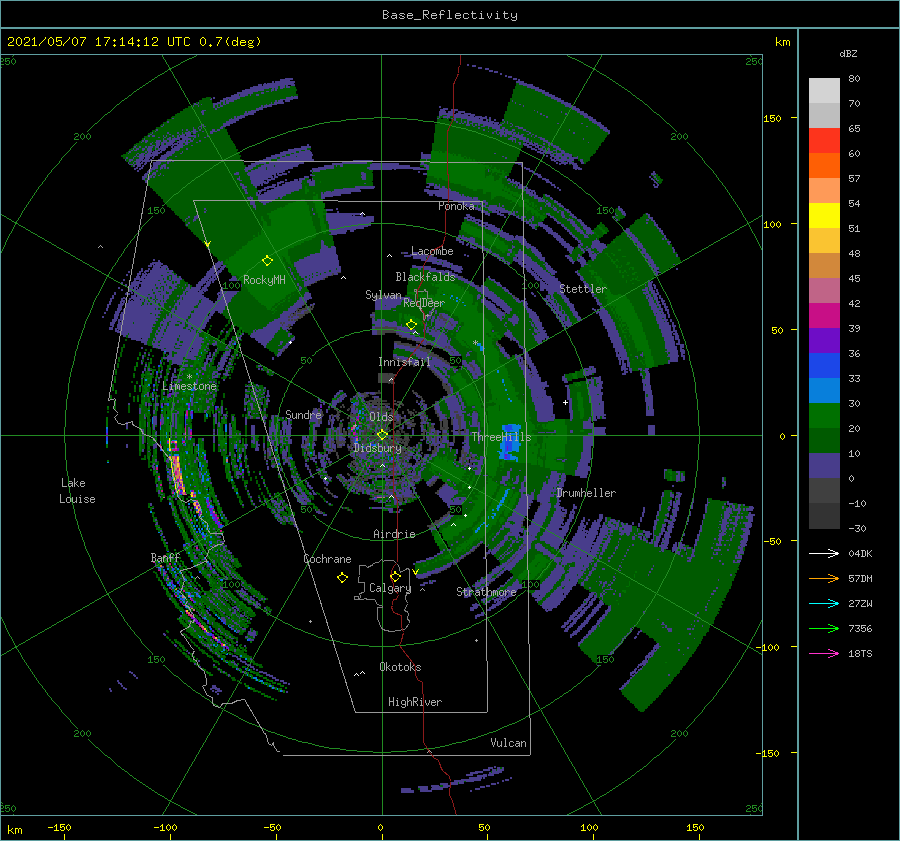This screenshot has width=900, height=841.
Task: Click the orange 57DM legend arrow
Action: click(824, 578)
